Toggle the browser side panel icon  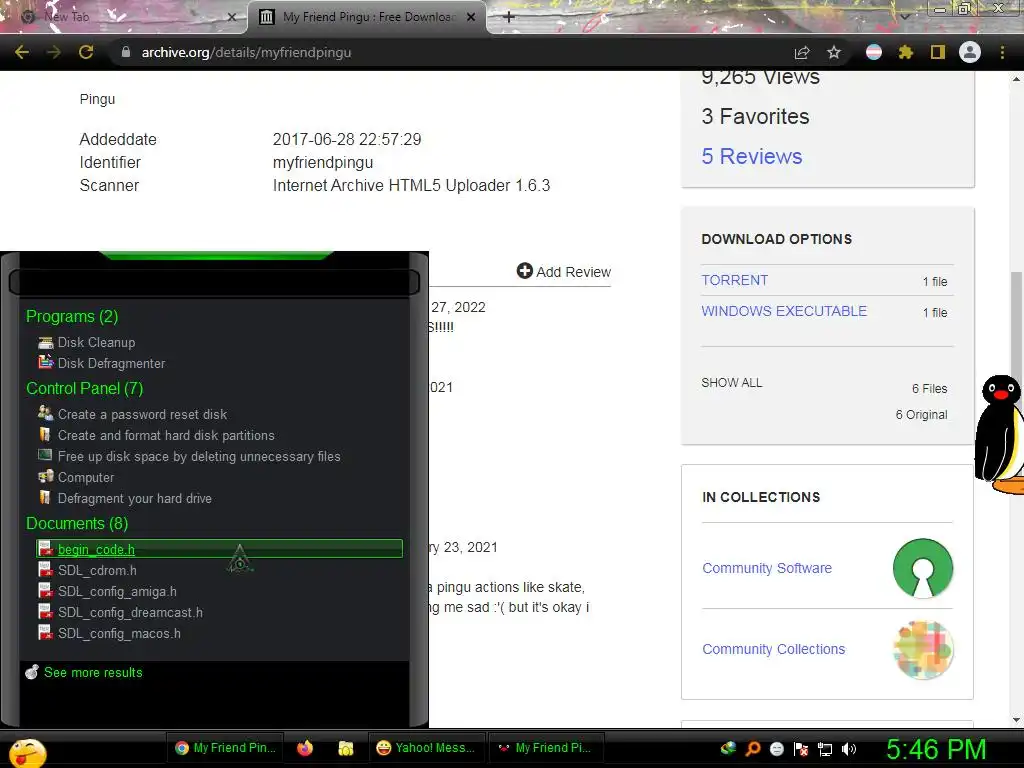coord(938,52)
